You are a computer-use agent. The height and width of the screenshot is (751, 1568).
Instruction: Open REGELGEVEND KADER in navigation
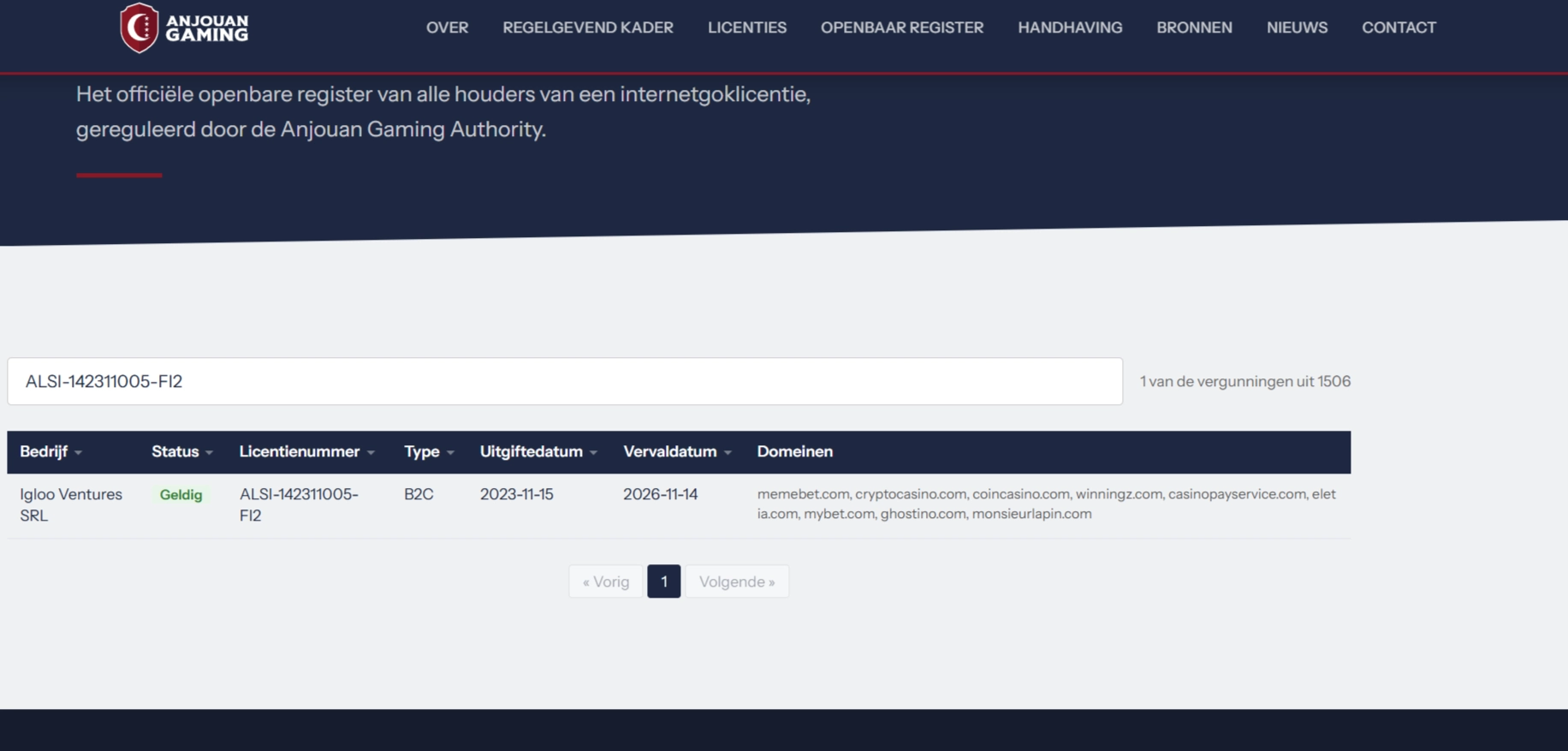(588, 27)
